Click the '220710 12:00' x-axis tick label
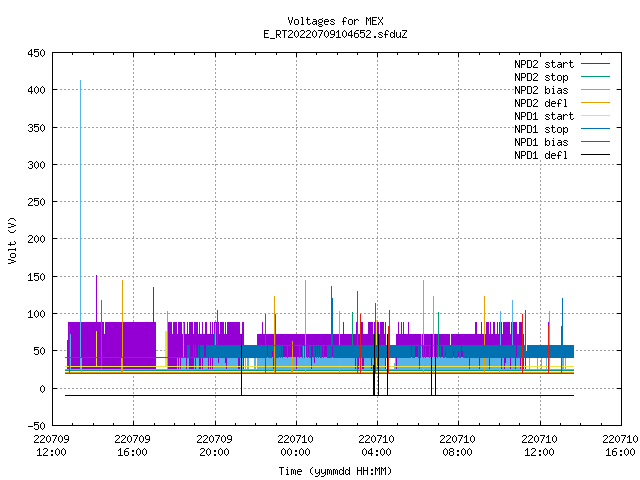 [539, 446]
